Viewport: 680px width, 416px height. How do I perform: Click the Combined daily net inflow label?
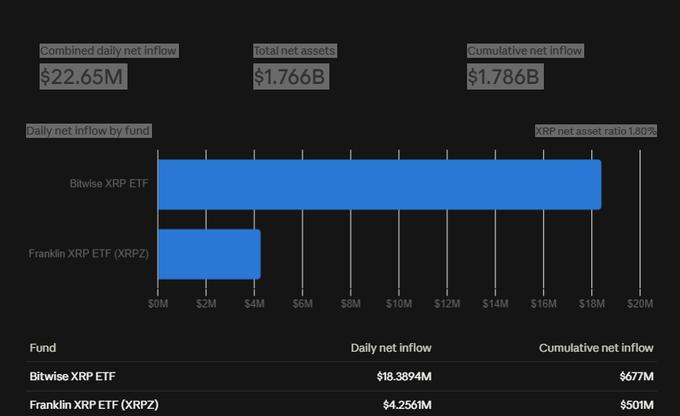tap(108, 51)
